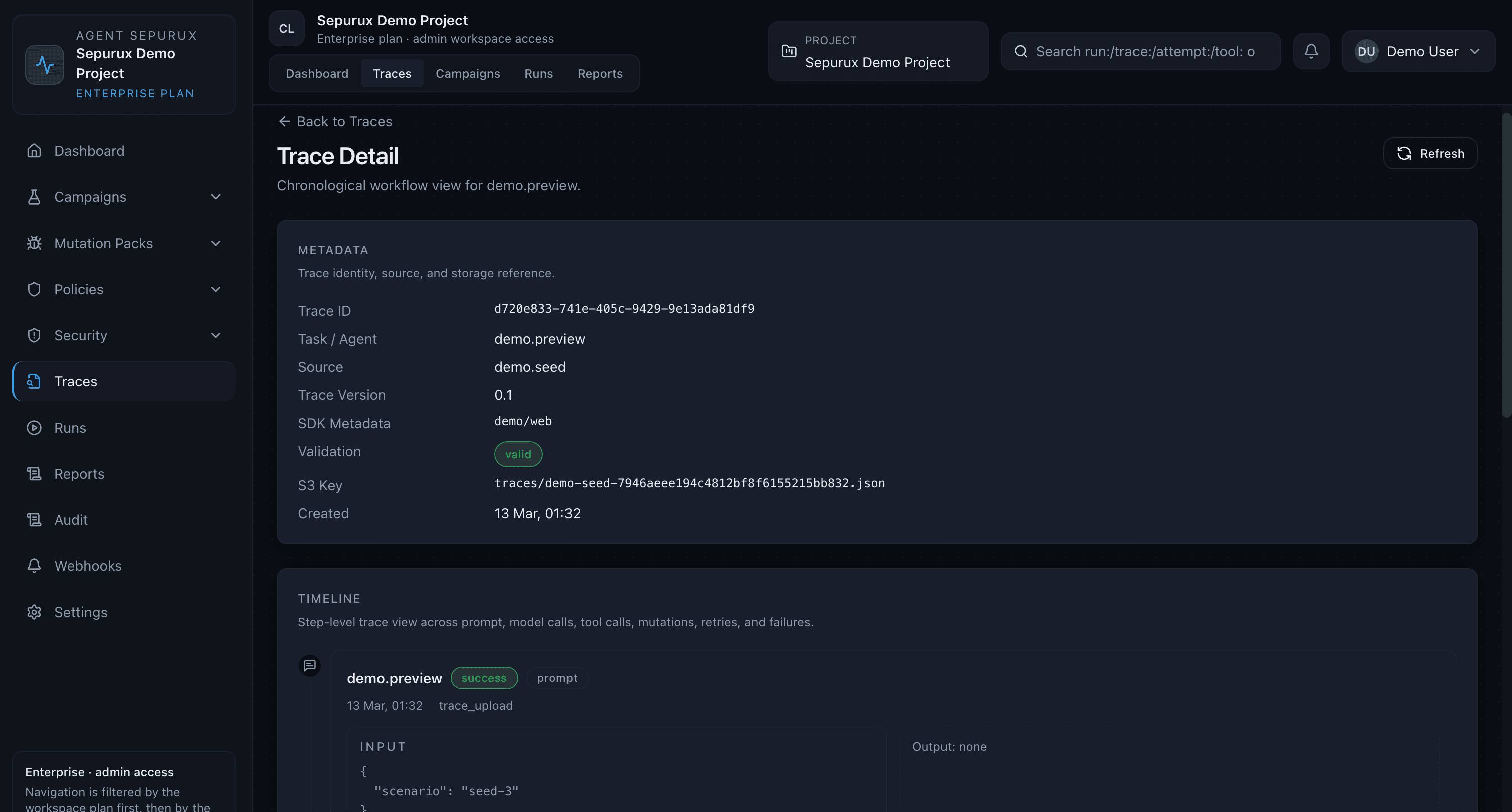
Task: Expand the Security sidebar section
Action: coord(216,335)
